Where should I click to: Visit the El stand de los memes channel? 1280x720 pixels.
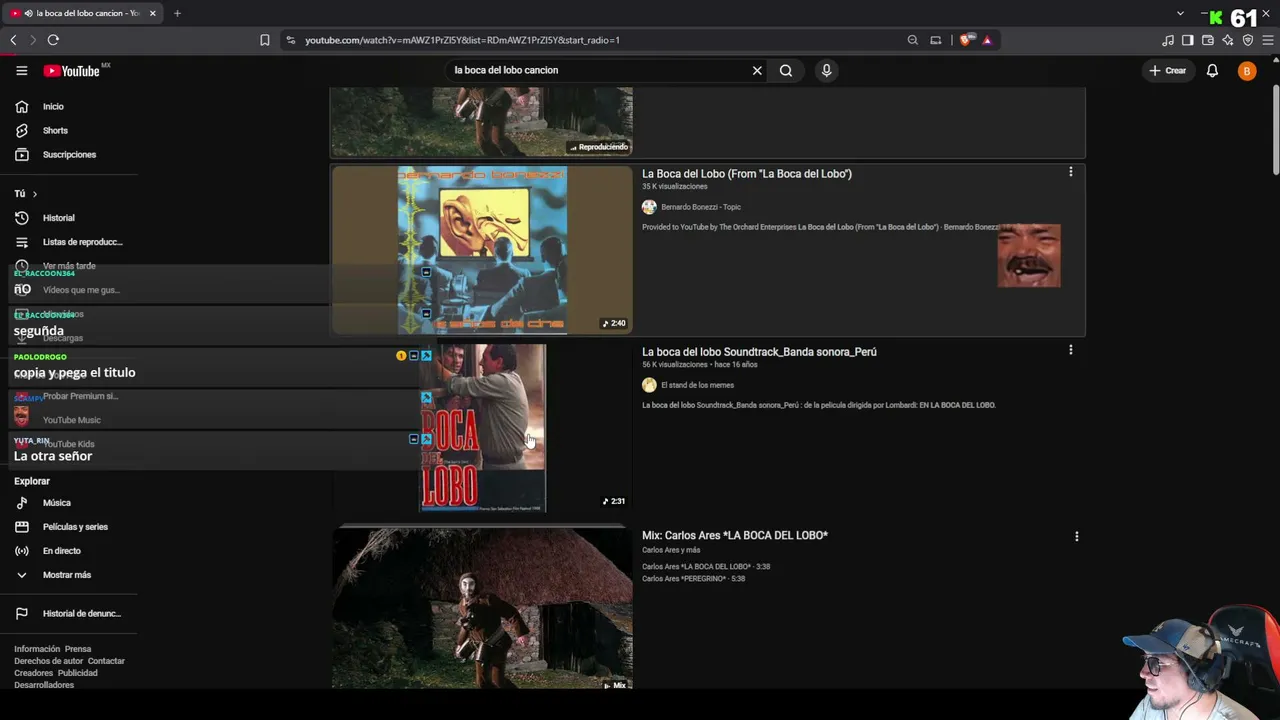click(697, 385)
